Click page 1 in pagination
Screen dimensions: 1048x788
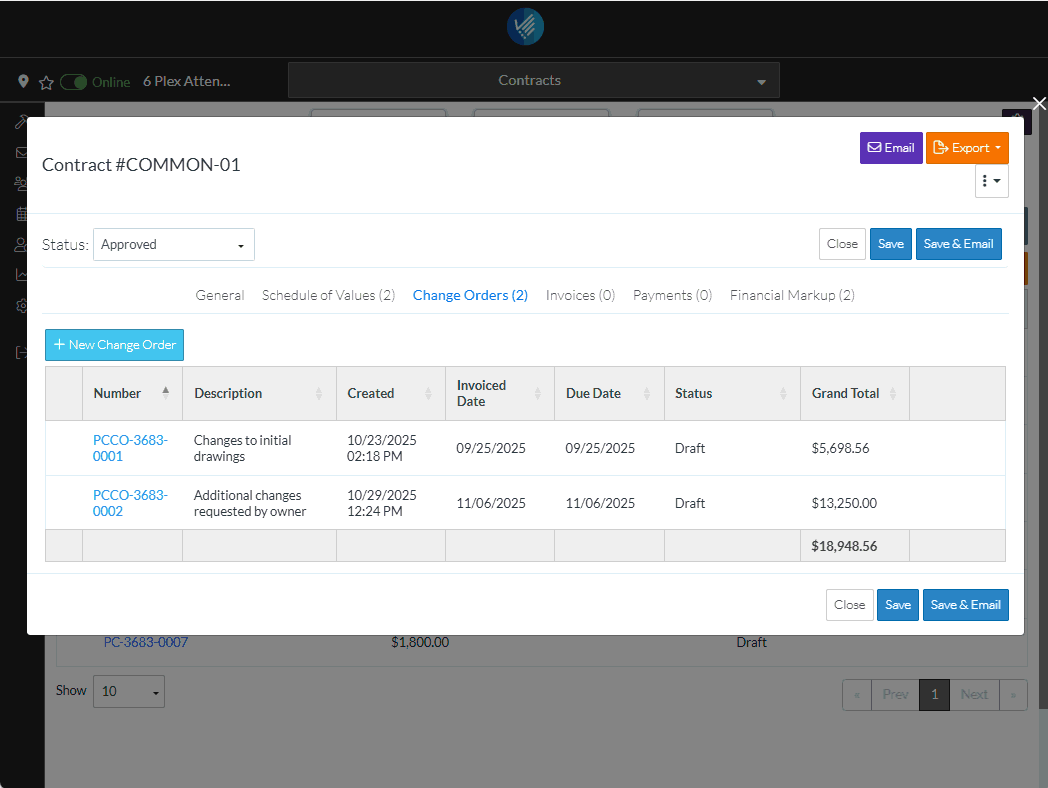pos(934,695)
